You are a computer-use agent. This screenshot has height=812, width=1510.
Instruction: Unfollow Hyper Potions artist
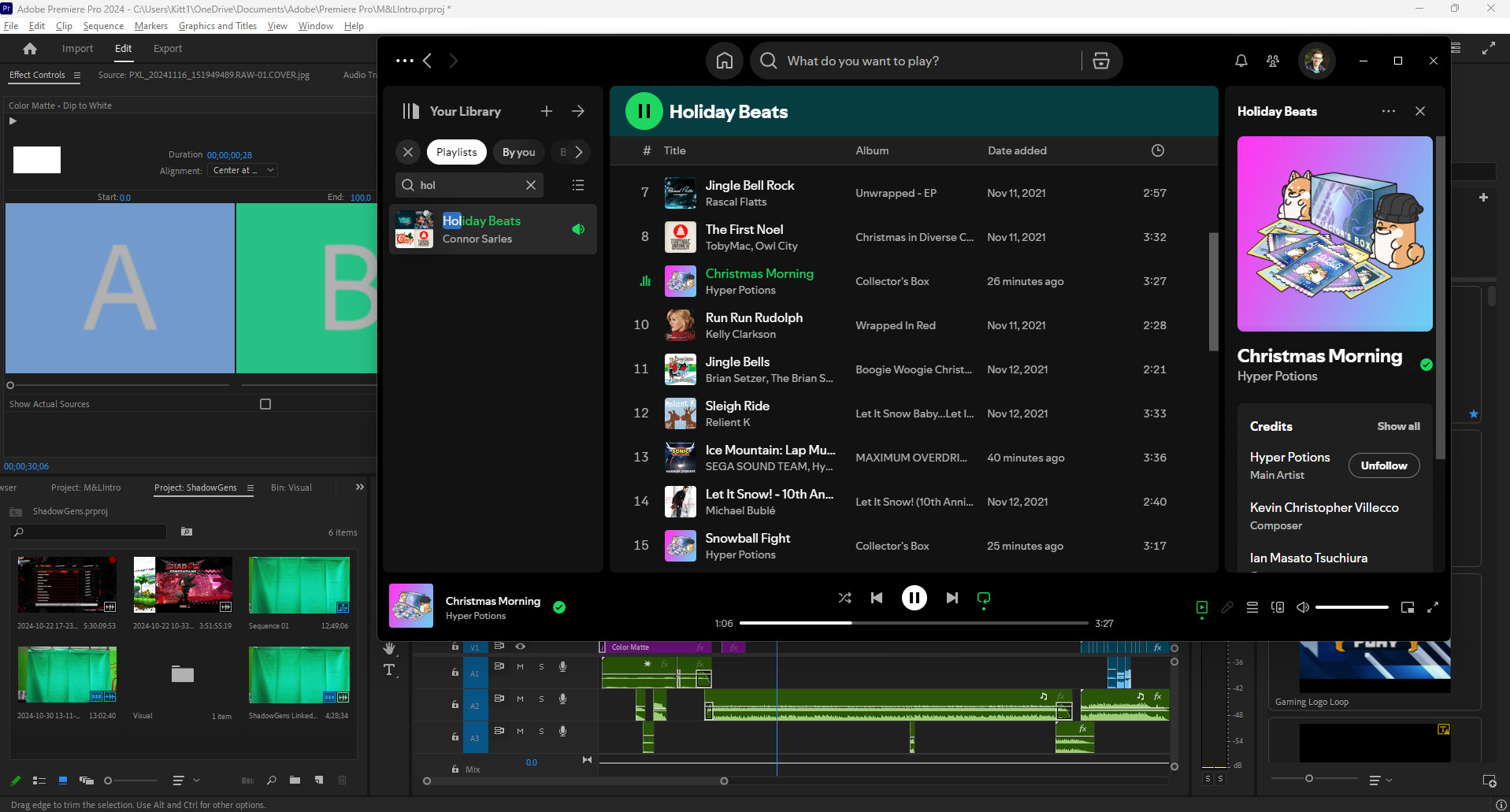(x=1384, y=465)
